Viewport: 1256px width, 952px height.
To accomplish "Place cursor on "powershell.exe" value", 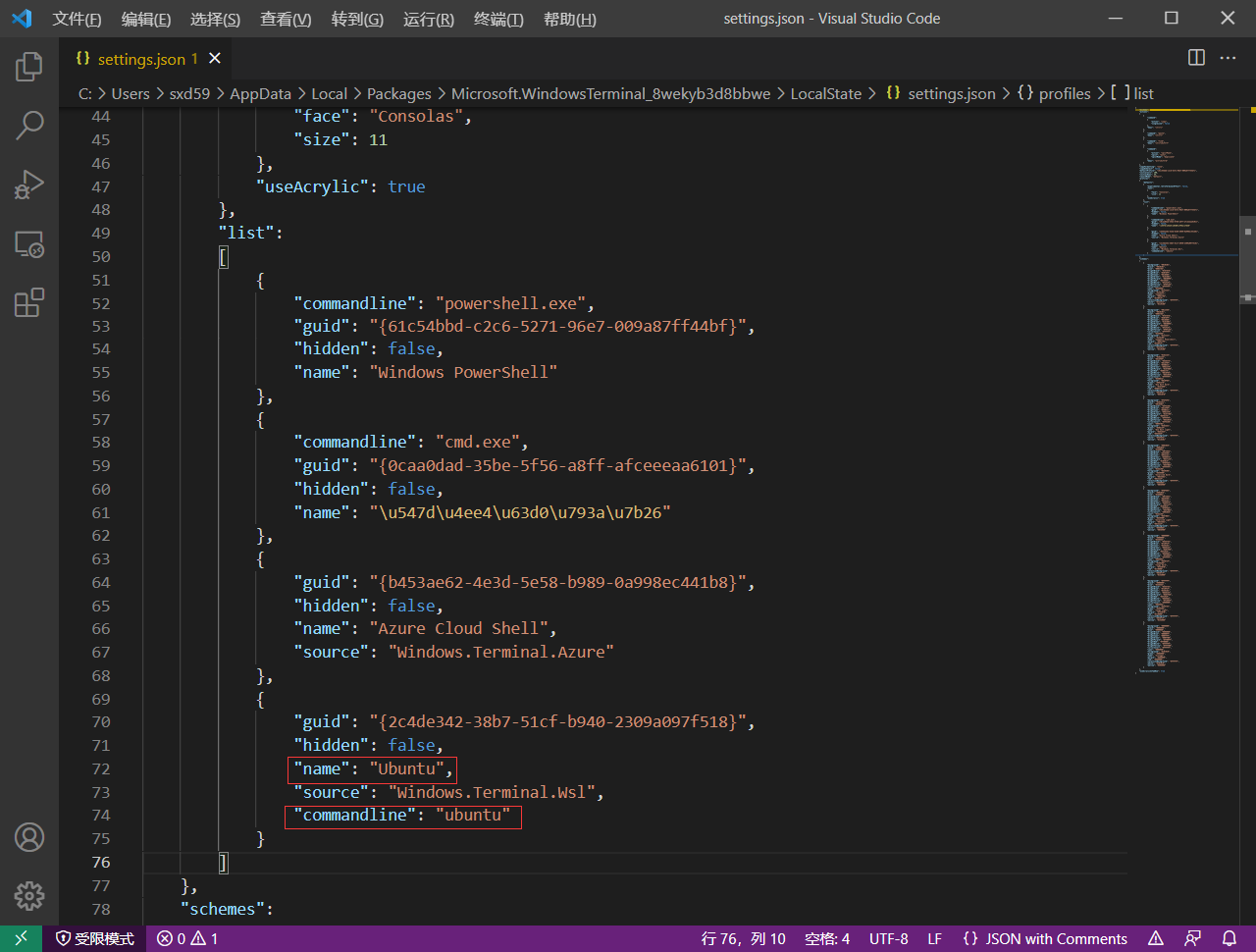I will [510, 303].
